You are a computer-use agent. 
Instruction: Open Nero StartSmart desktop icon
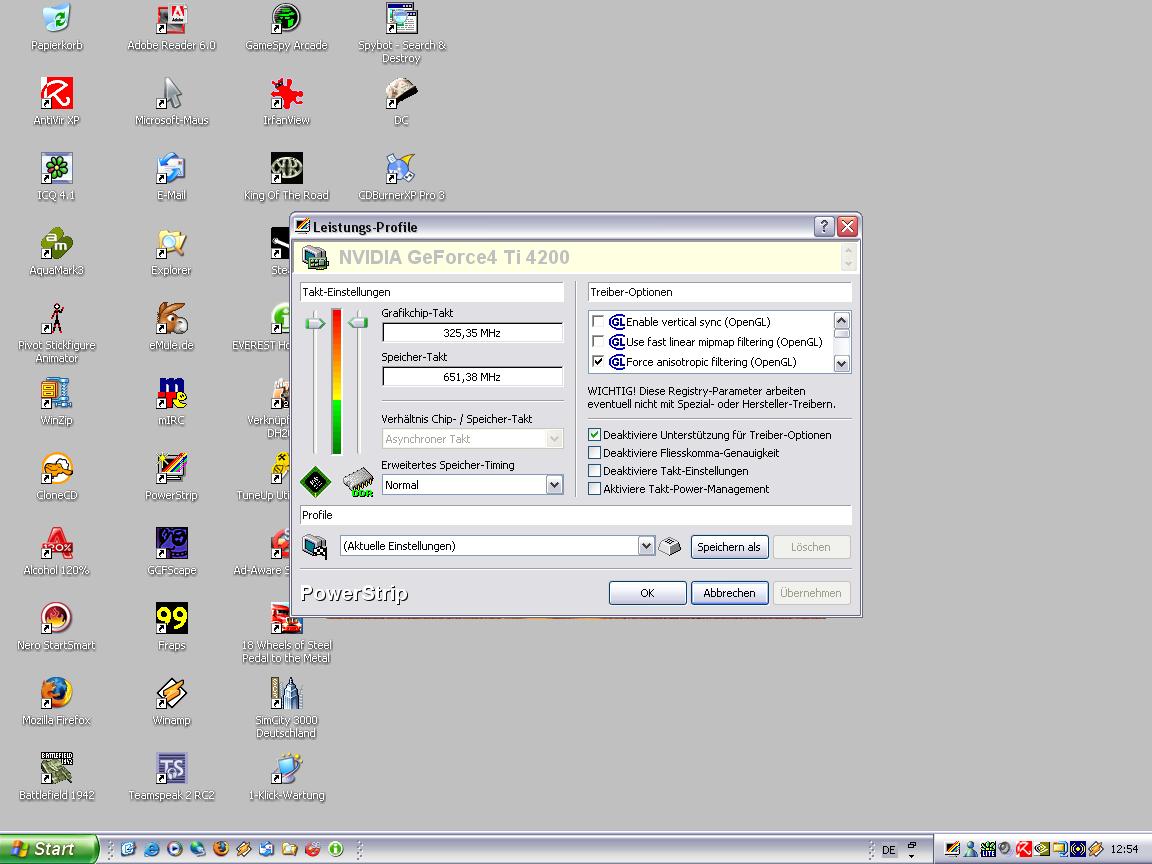coord(57,618)
